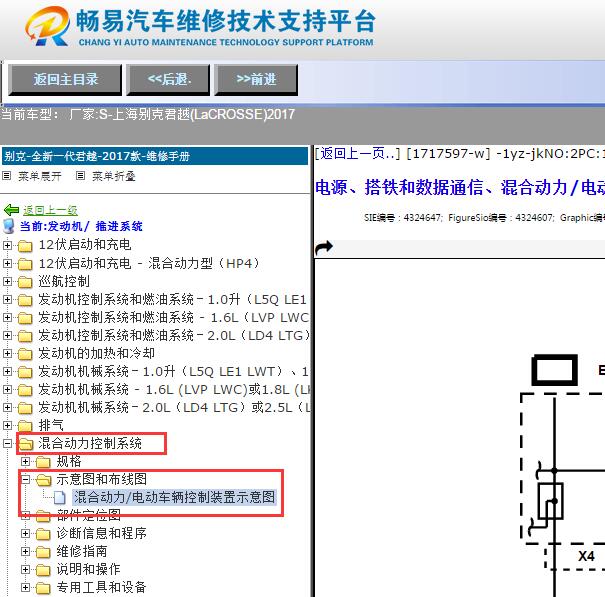Click the current vehicle model text line
The width and height of the screenshot is (605, 597).
click(x=148, y=114)
